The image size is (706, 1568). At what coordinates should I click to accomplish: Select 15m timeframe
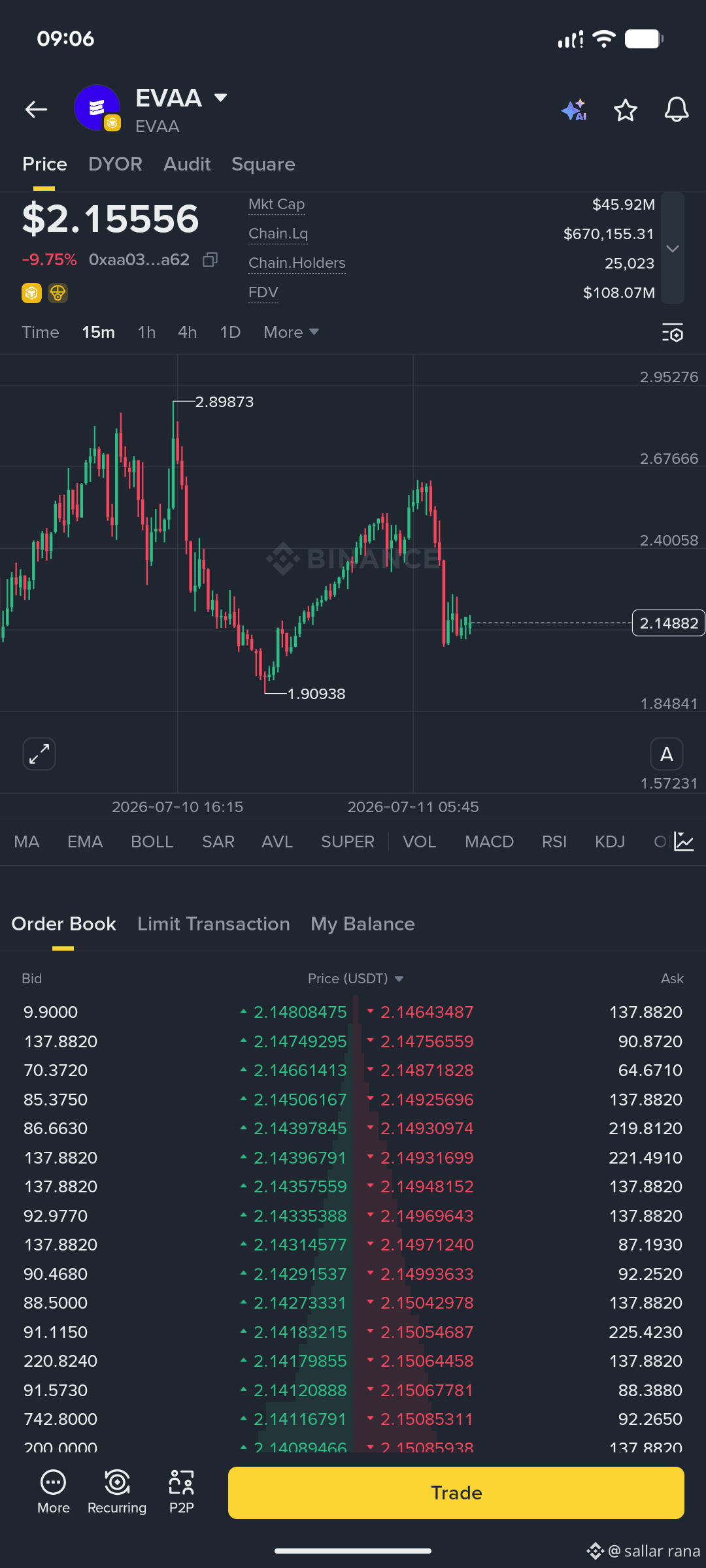[x=98, y=333]
